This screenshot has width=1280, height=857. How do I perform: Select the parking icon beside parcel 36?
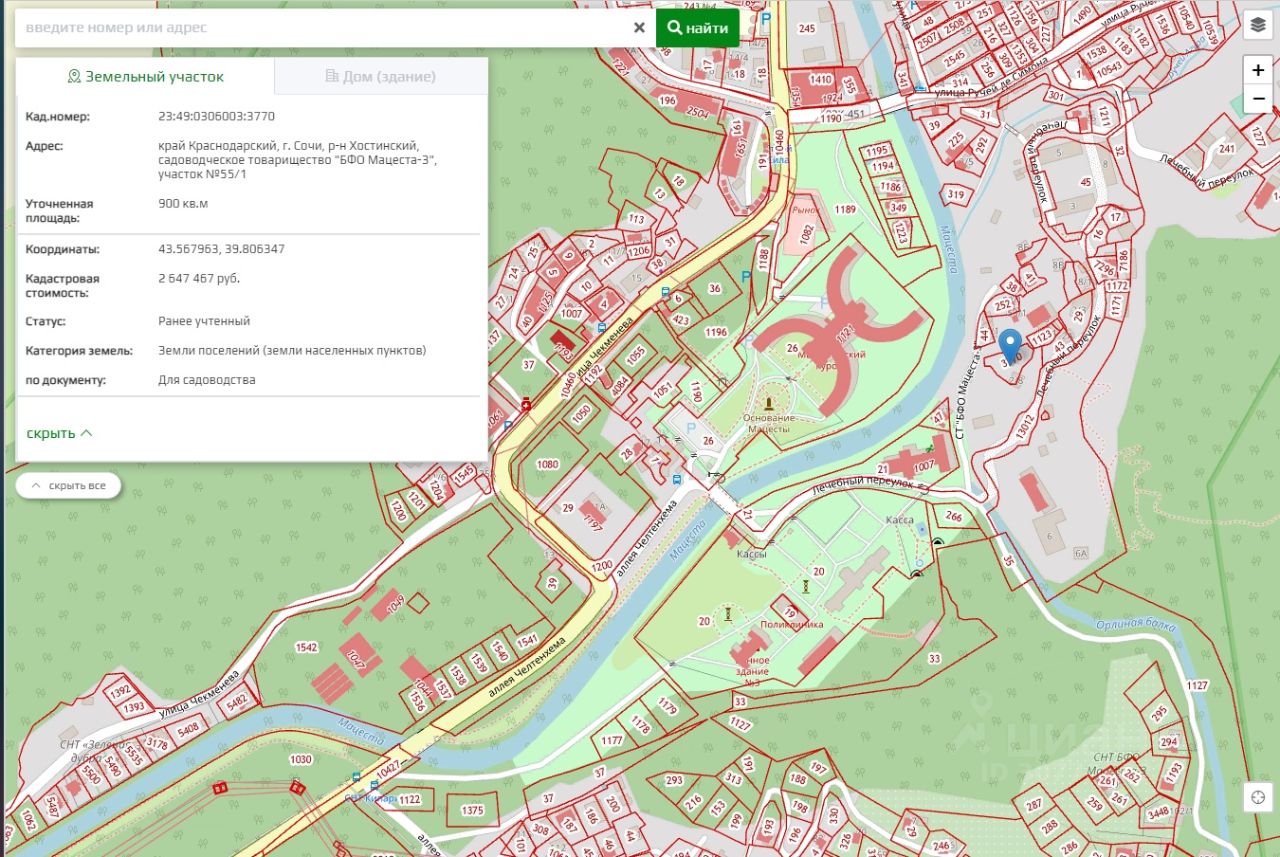coord(745,276)
